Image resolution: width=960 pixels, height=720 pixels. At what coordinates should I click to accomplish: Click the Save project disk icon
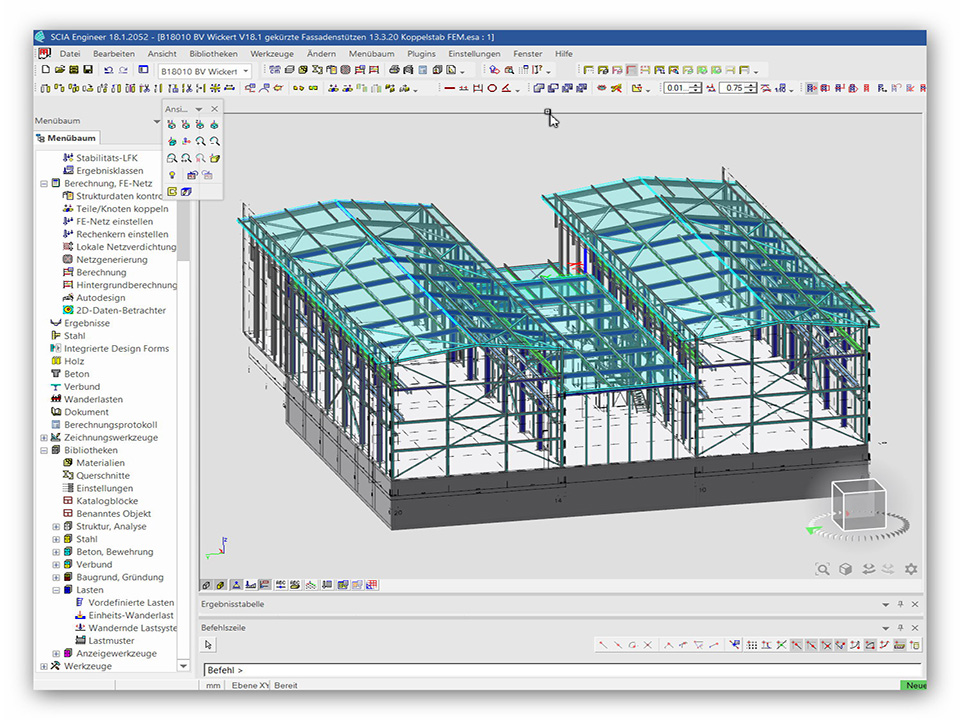(x=88, y=70)
